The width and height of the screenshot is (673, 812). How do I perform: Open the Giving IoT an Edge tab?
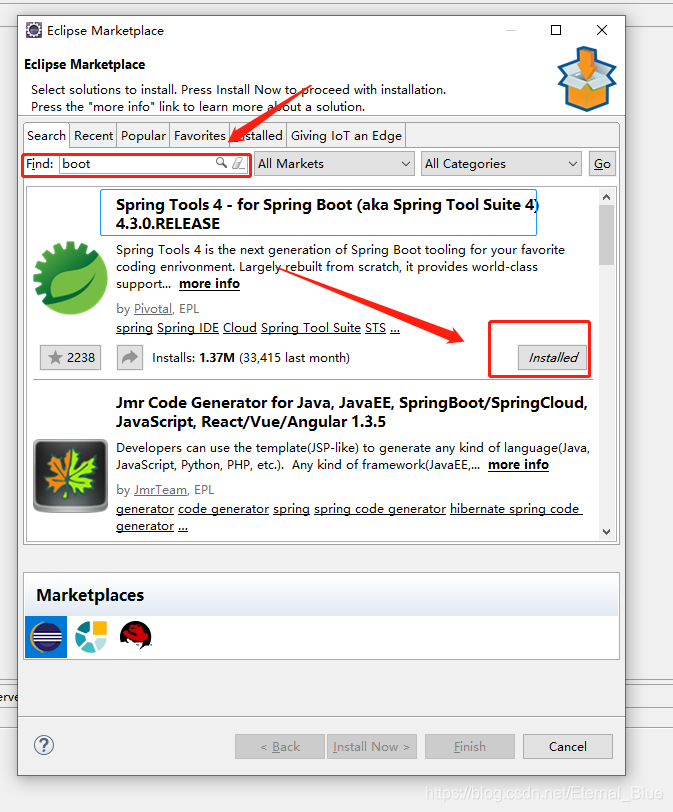click(x=346, y=136)
